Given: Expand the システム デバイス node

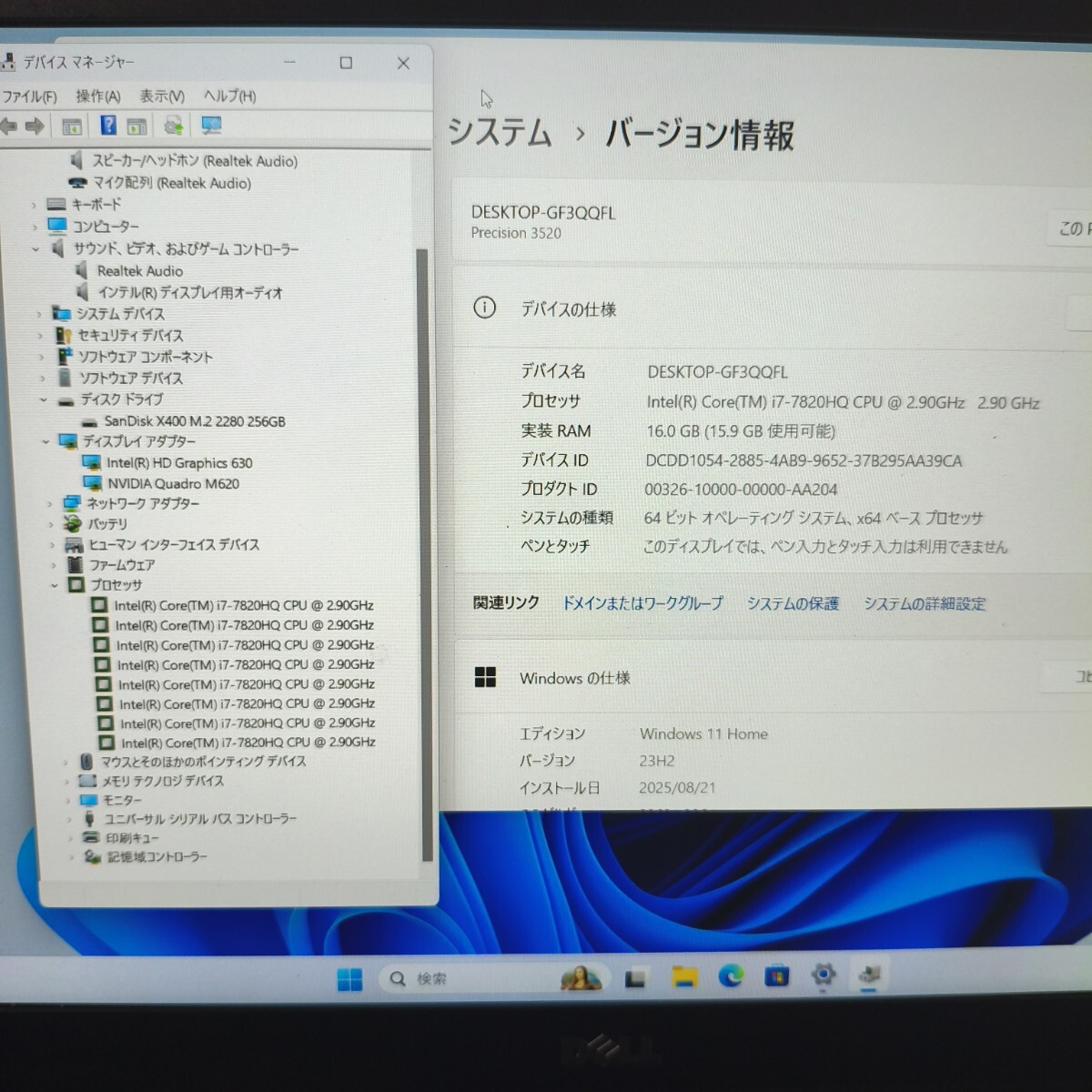Looking at the screenshot, I should click(x=39, y=314).
